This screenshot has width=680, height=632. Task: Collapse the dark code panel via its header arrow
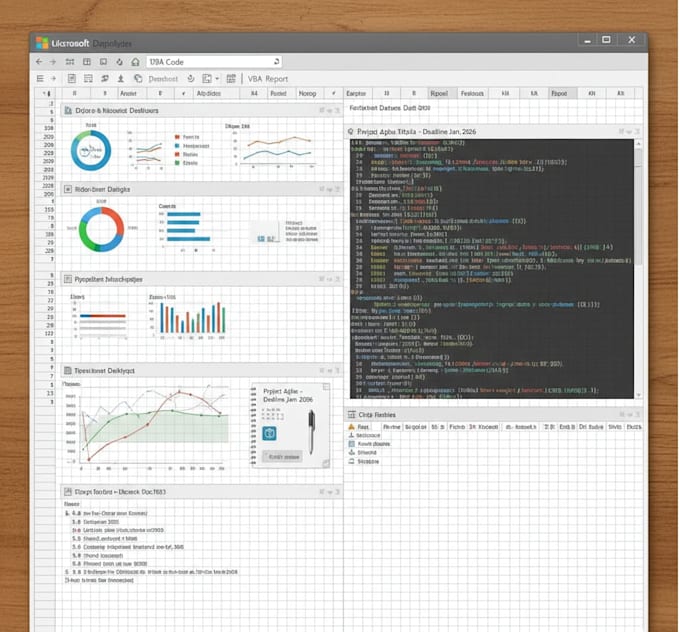tap(629, 131)
